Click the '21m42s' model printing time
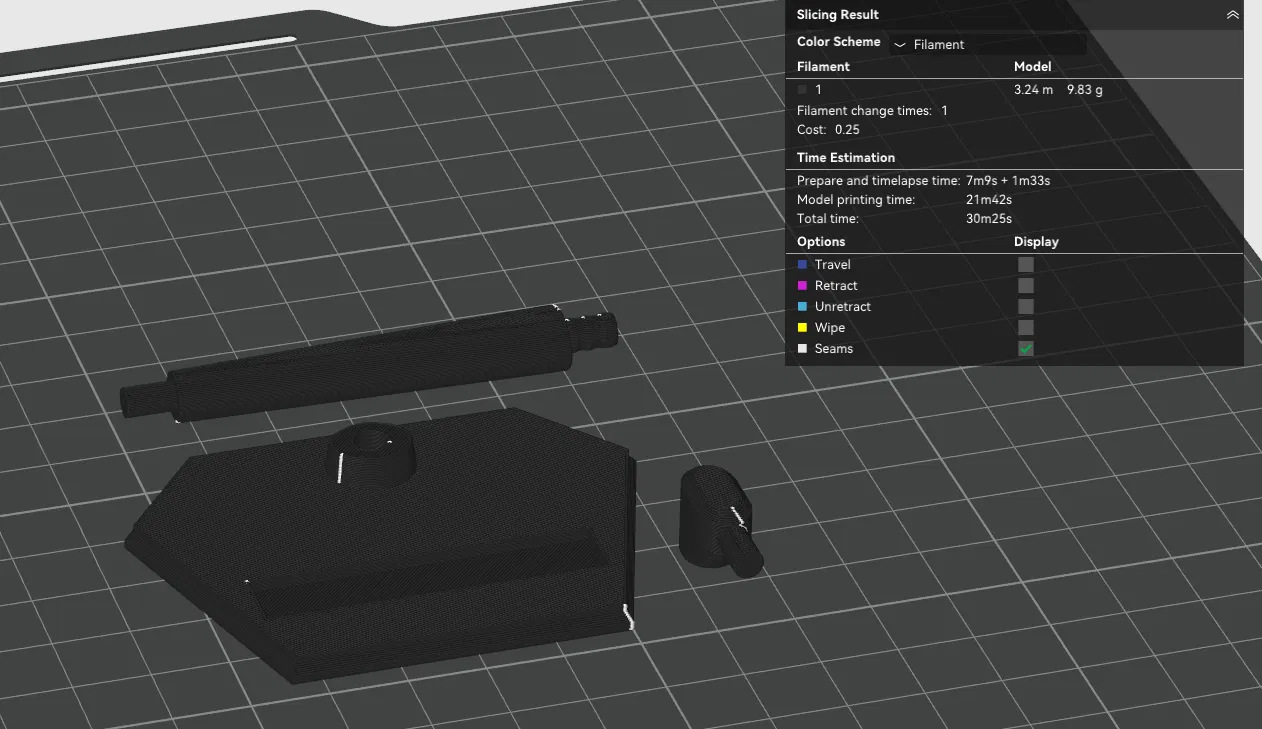 989,200
